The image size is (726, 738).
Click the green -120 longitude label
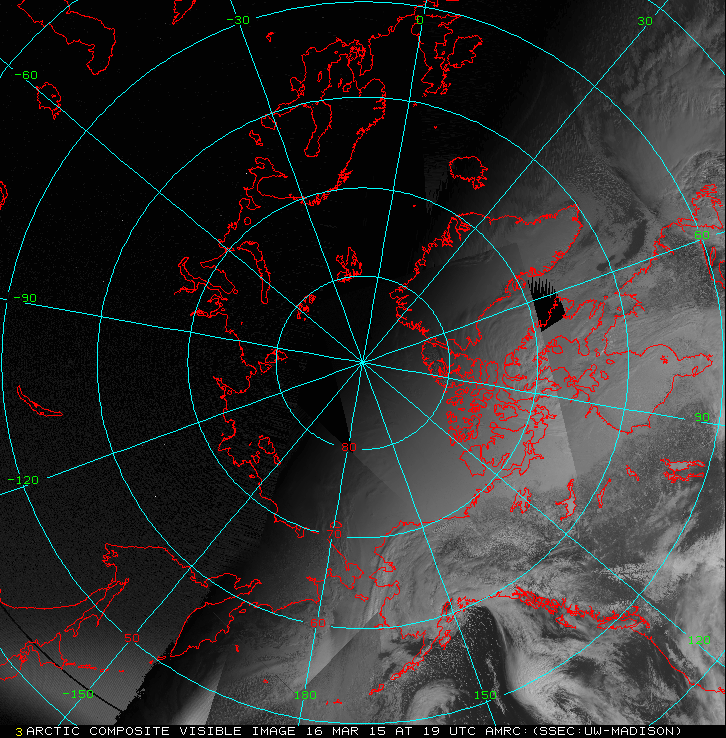(x=23, y=481)
